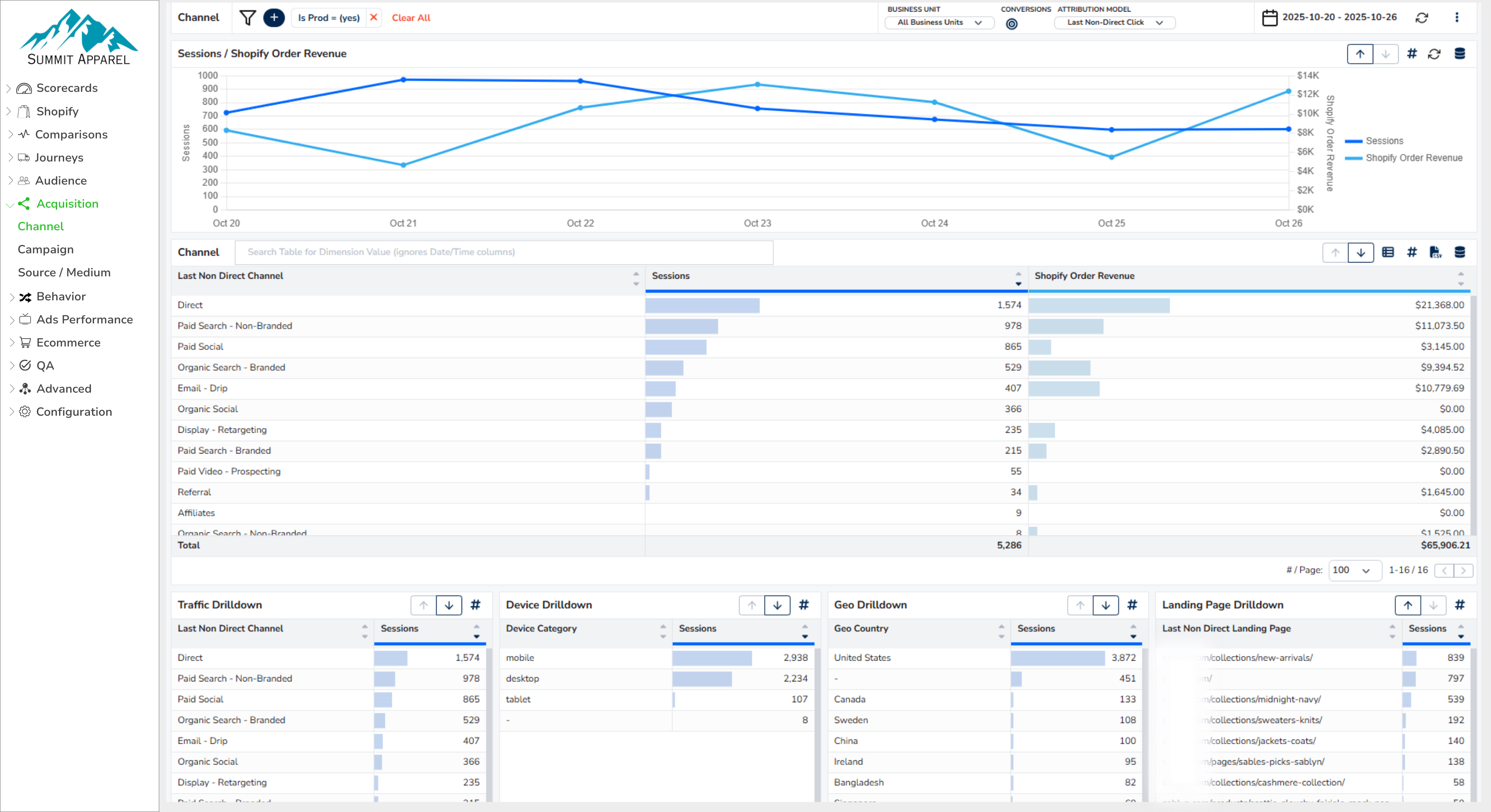
Task: Click the Search Table dimension value field
Action: tap(504, 252)
